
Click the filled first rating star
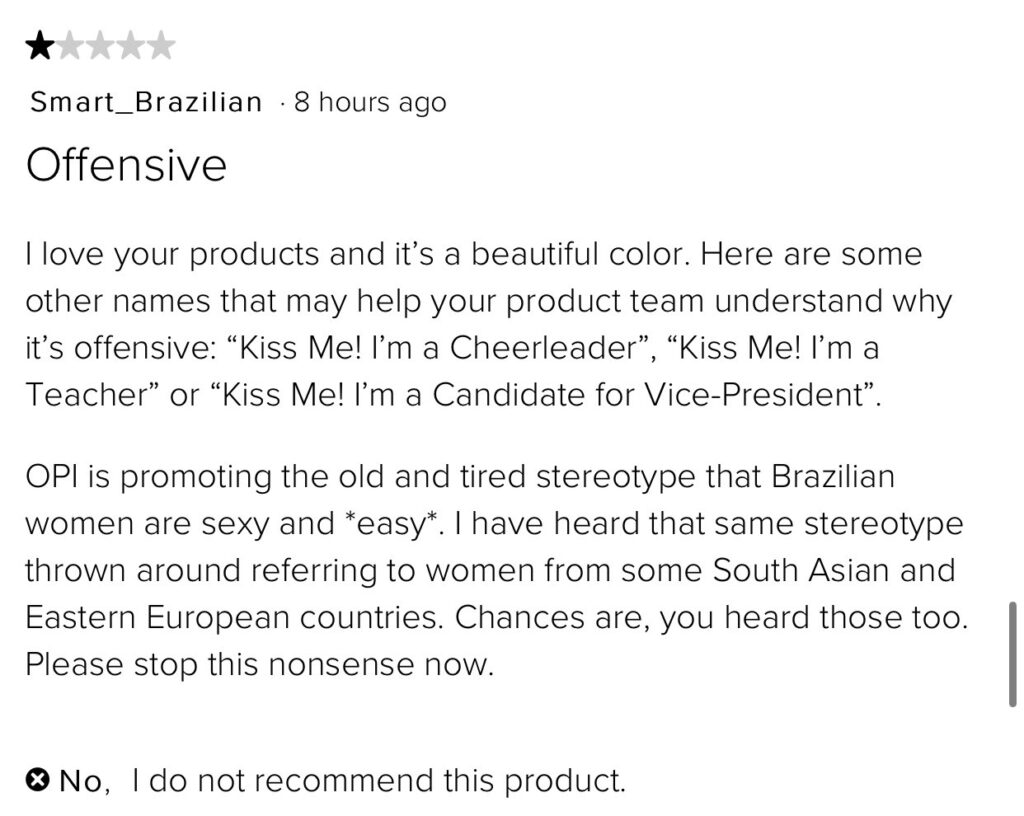coord(40,46)
